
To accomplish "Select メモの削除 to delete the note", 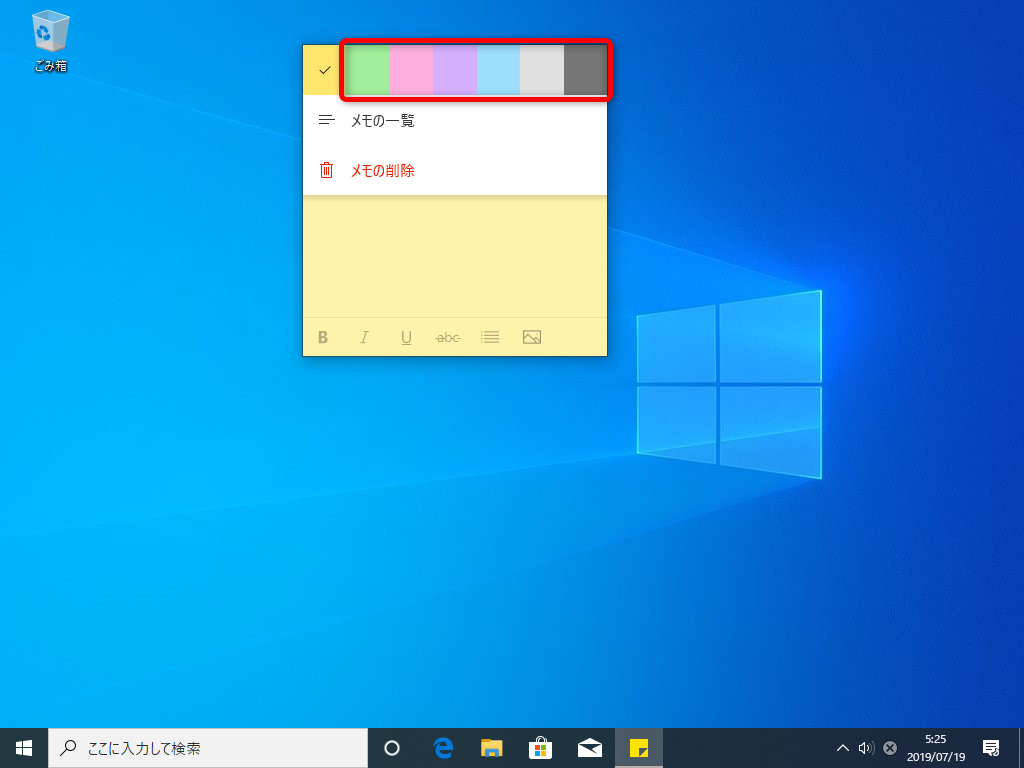I will pyautogui.click(x=385, y=170).
